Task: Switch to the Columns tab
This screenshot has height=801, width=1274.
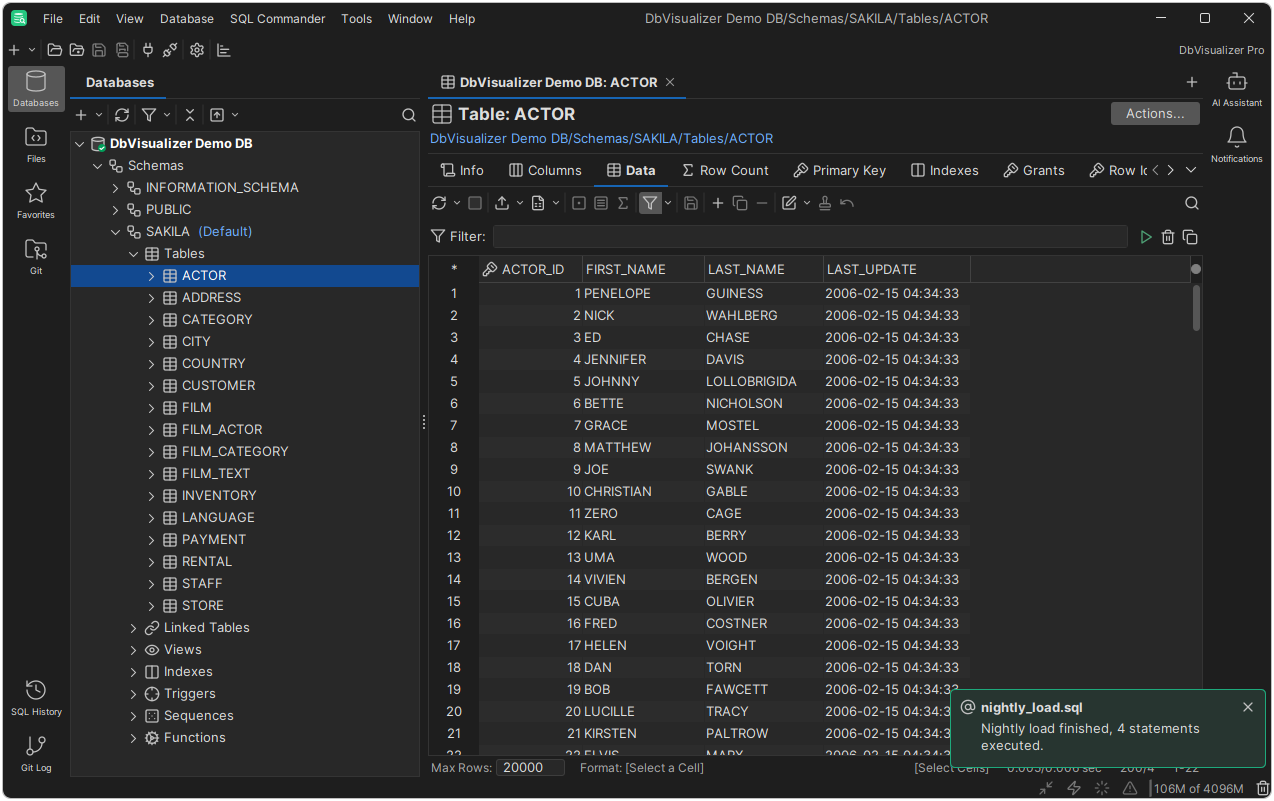Action: click(545, 170)
